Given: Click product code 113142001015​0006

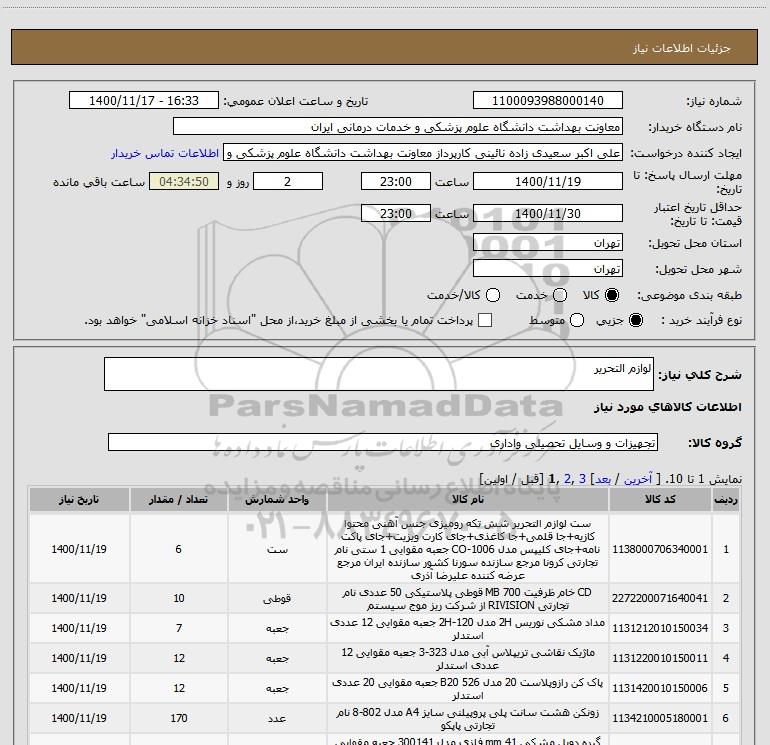Looking at the screenshot, I should point(660,688).
